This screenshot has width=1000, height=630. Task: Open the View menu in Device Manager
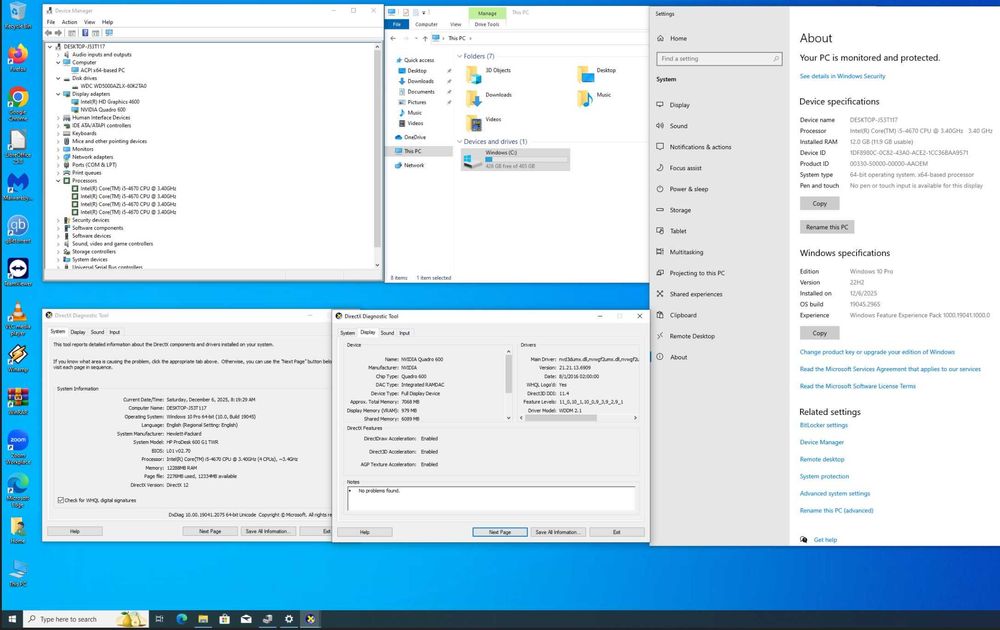[89, 22]
